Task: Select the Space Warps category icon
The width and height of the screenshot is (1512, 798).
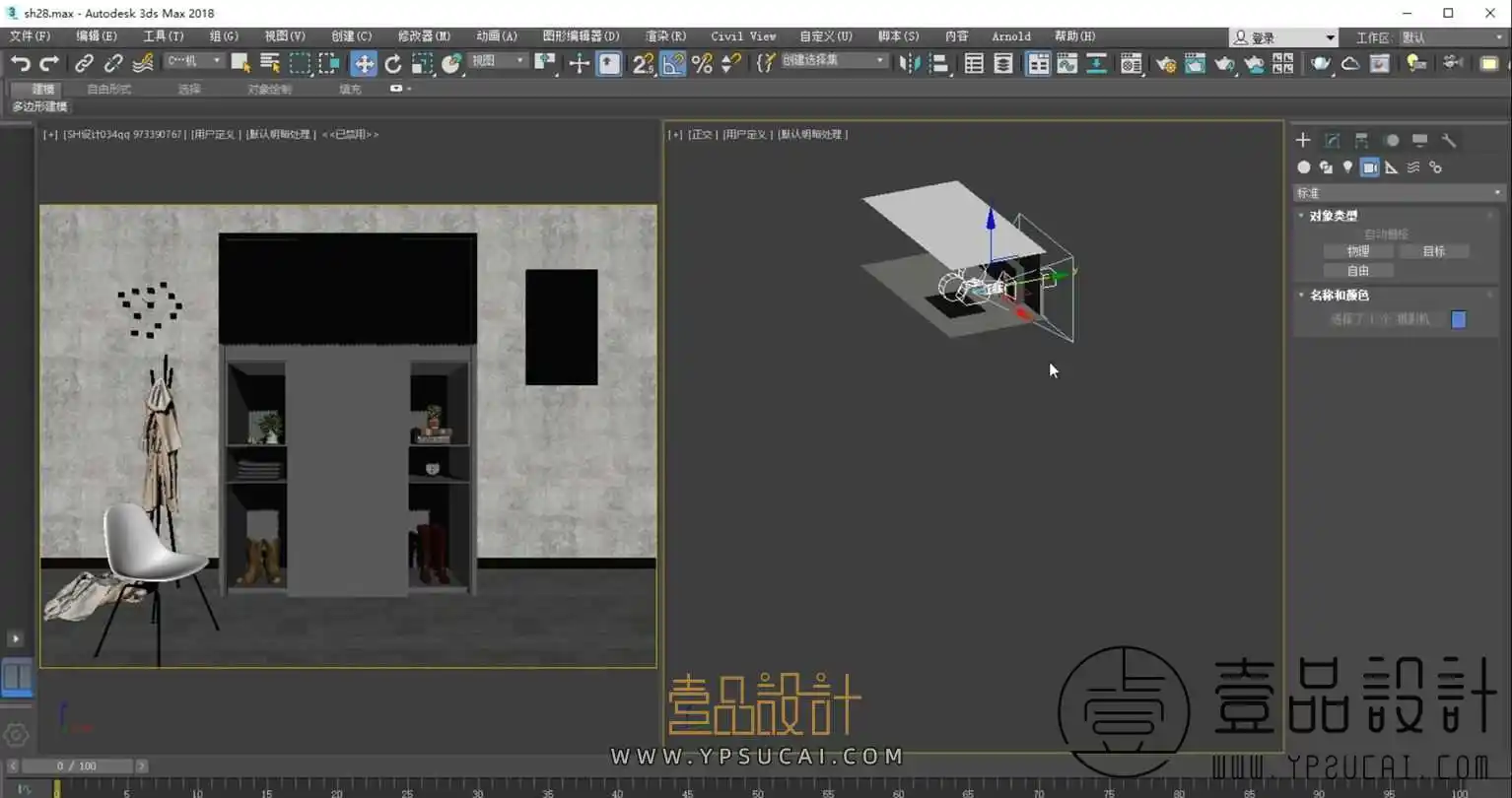Action: [x=1413, y=167]
